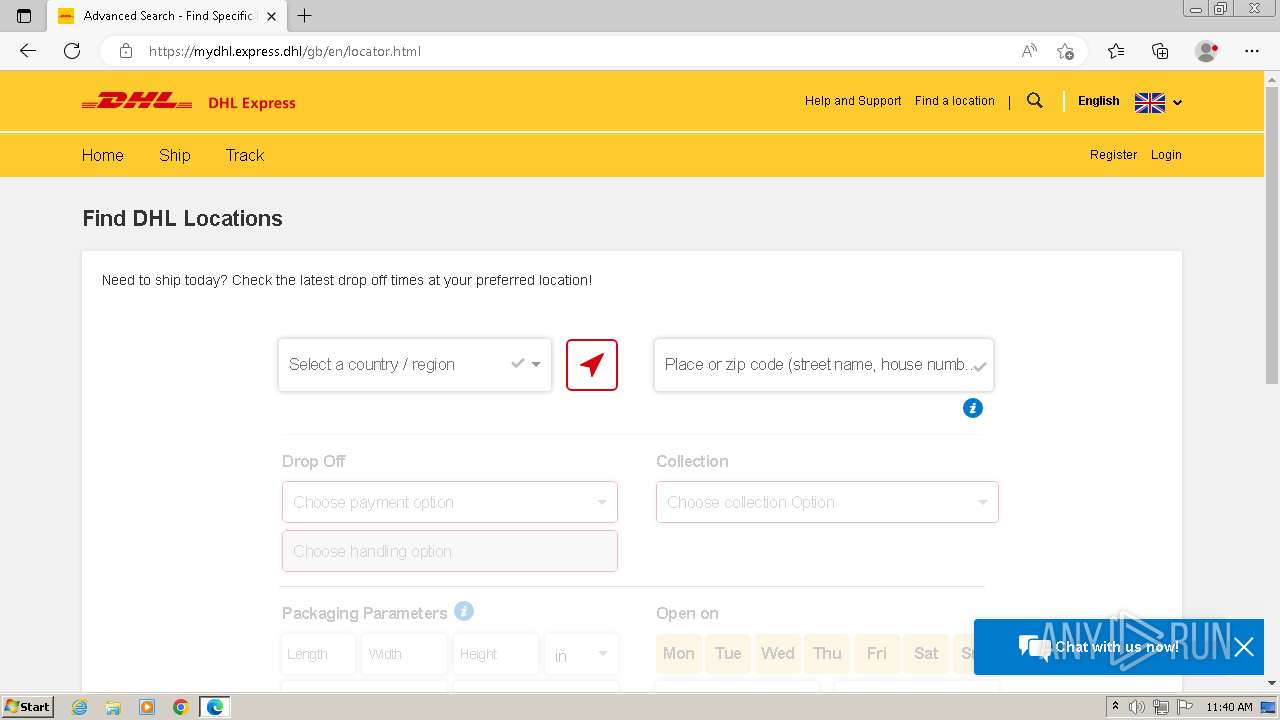Open Choose payment option dropdown
This screenshot has height=720, width=1280.
coord(450,502)
